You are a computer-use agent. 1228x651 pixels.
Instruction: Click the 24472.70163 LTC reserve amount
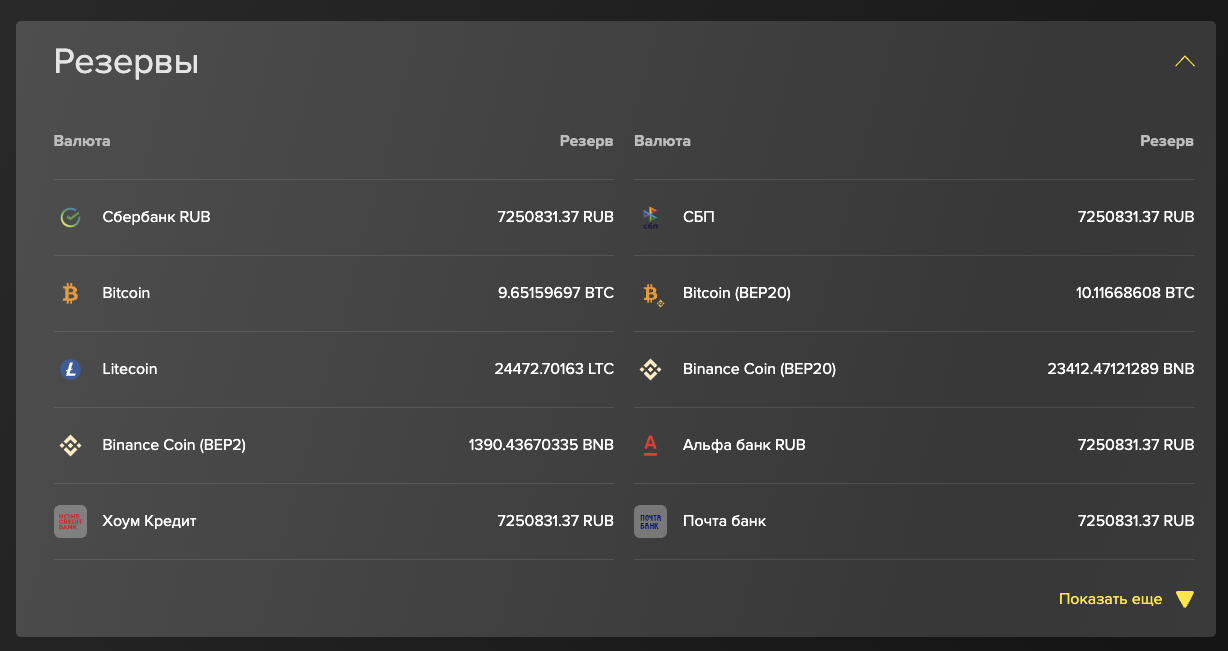(x=554, y=369)
